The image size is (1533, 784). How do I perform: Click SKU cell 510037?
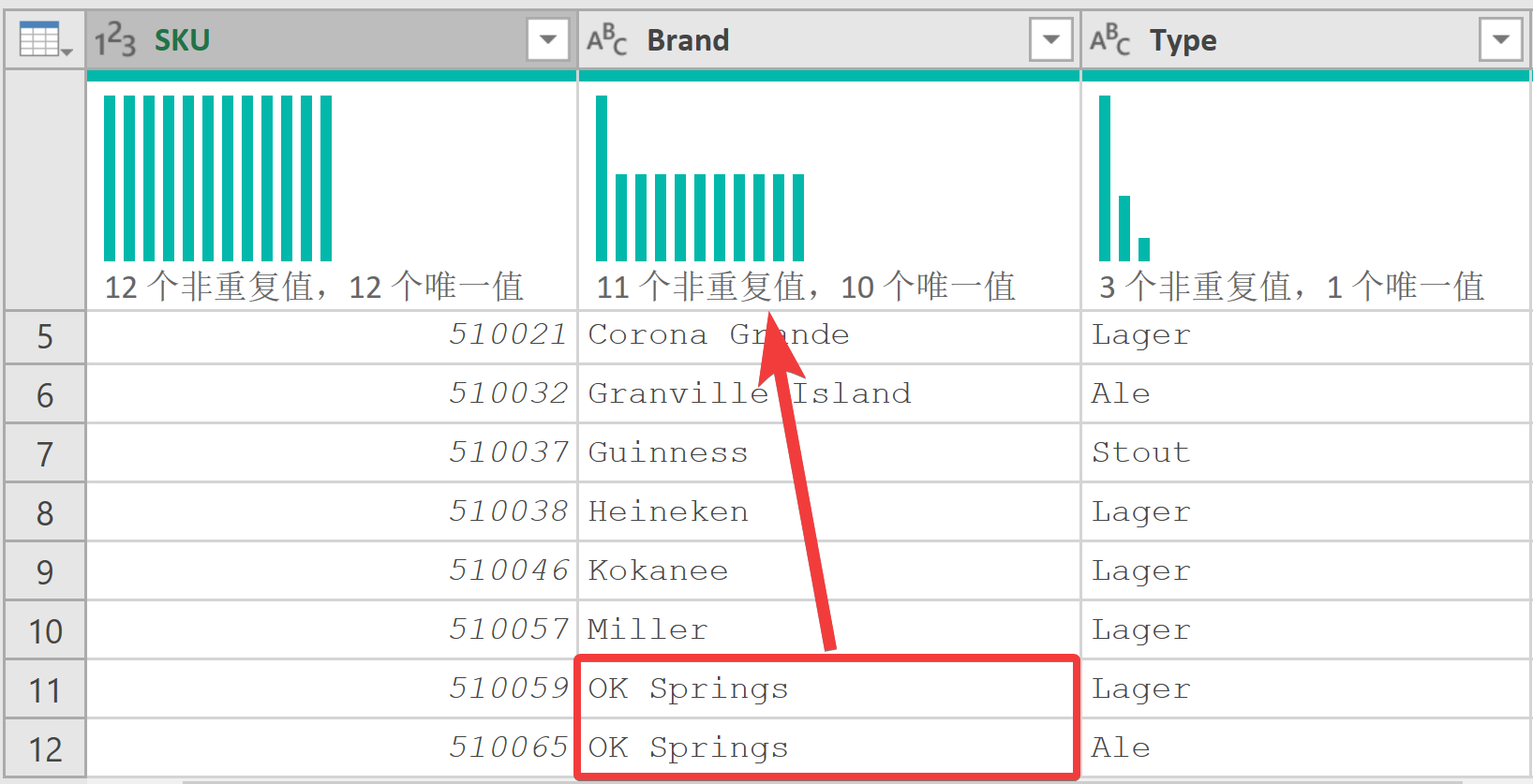[x=332, y=453]
